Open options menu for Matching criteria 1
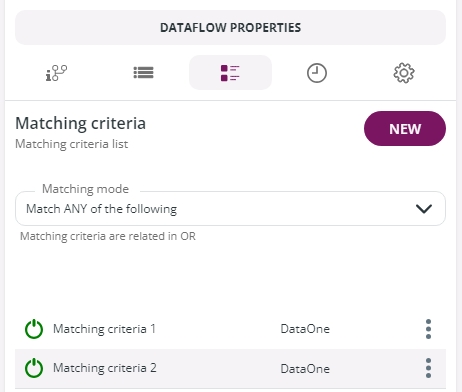The image size is (462, 392). click(x=428, y=329)
